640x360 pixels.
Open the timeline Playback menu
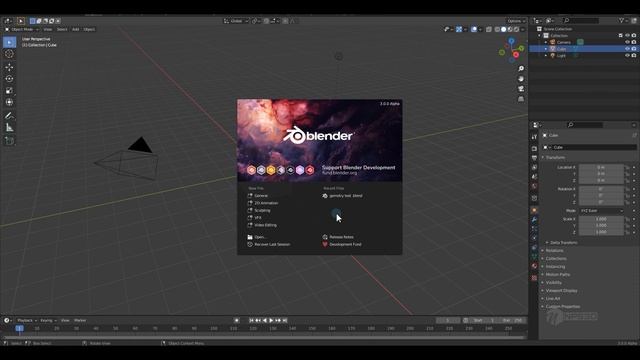coord(27,320)
